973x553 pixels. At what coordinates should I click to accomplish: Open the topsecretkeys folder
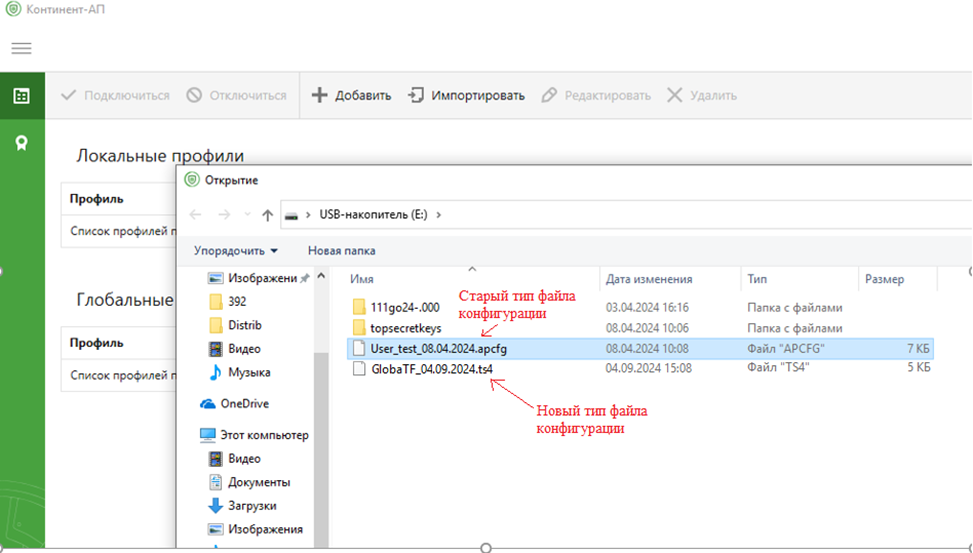(x=405, y=328)
